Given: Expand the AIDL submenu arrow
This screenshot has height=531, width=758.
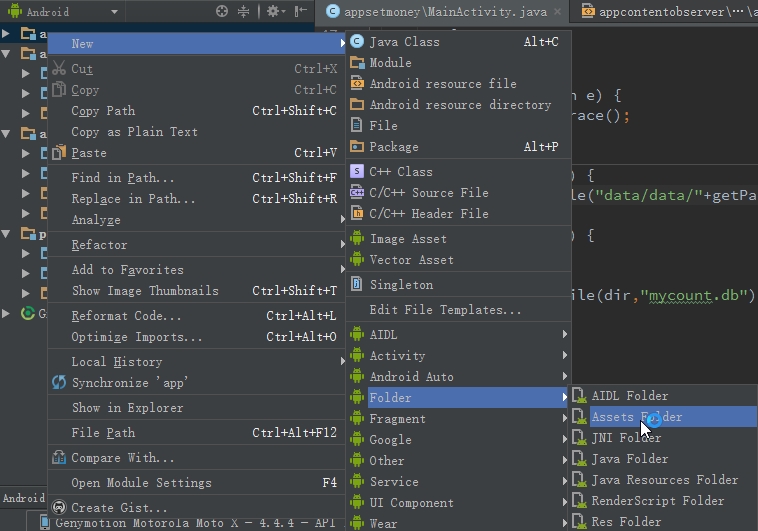Looking at the screenshot, I should click(564, 334).
